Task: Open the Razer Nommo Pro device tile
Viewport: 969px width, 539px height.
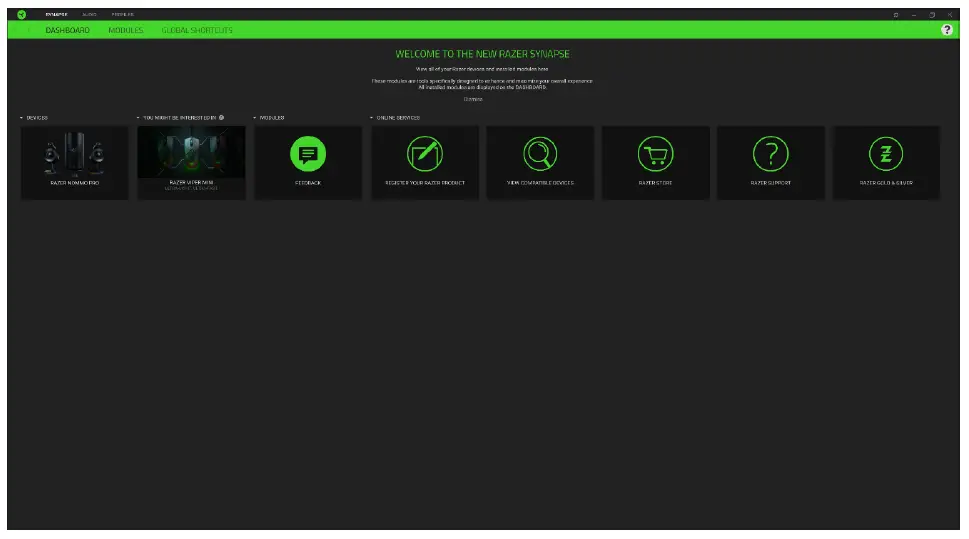Action: tap(75, 163)
